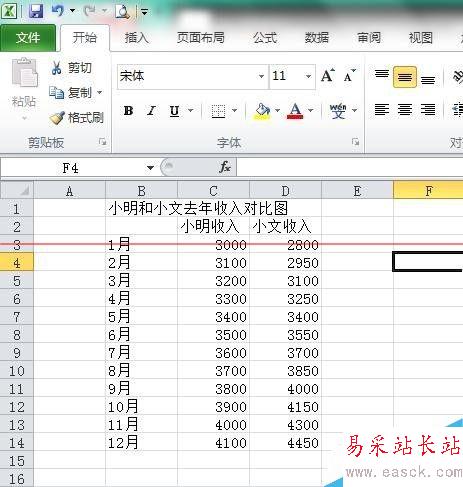Image resolution: width=463 pixels, height=487 pixels.
Task: Expand the phonetic guide dropdown arrow
Action: pos(354,111)
